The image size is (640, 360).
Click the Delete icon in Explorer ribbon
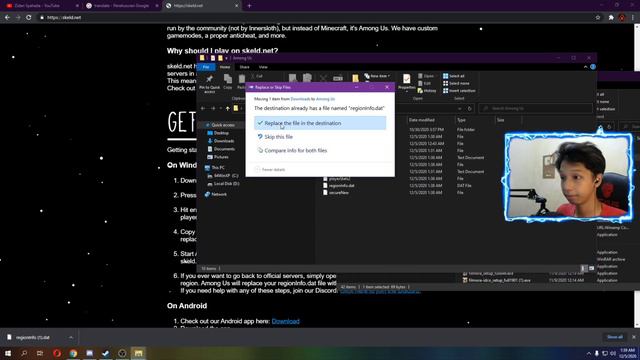[323, 78]
